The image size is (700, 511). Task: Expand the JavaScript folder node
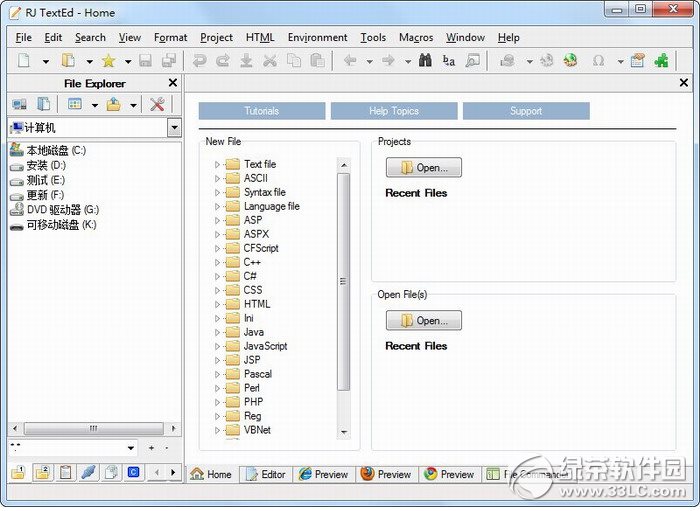point(217,346)
